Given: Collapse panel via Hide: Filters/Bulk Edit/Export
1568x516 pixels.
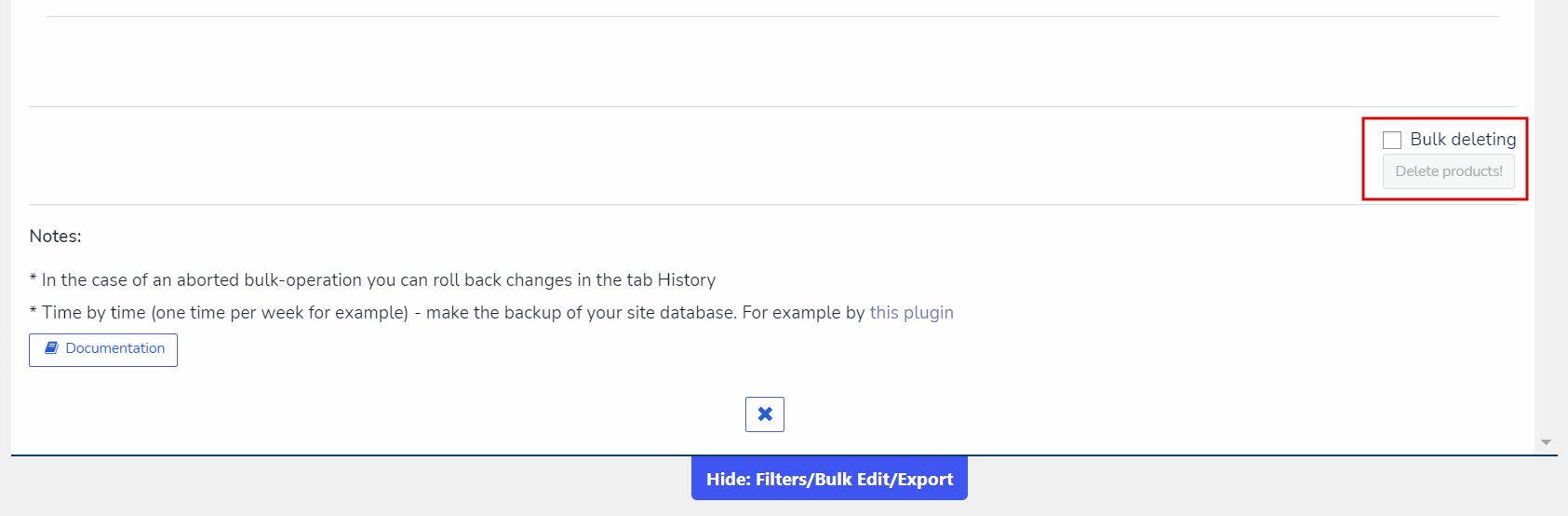Looking at the screenshot, I should tap(829, 479).
